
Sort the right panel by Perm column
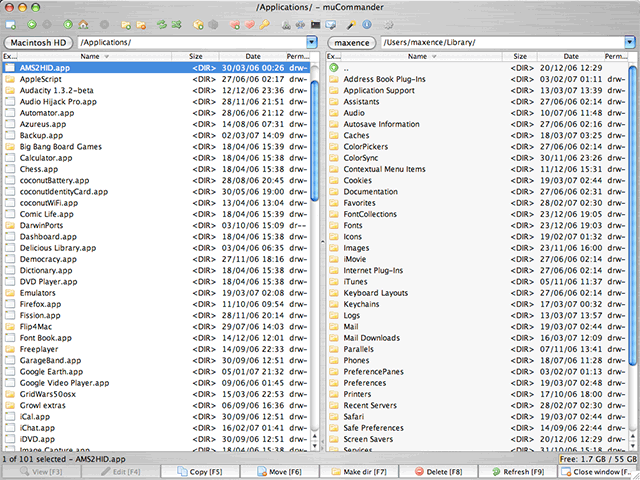coord(616,56)
